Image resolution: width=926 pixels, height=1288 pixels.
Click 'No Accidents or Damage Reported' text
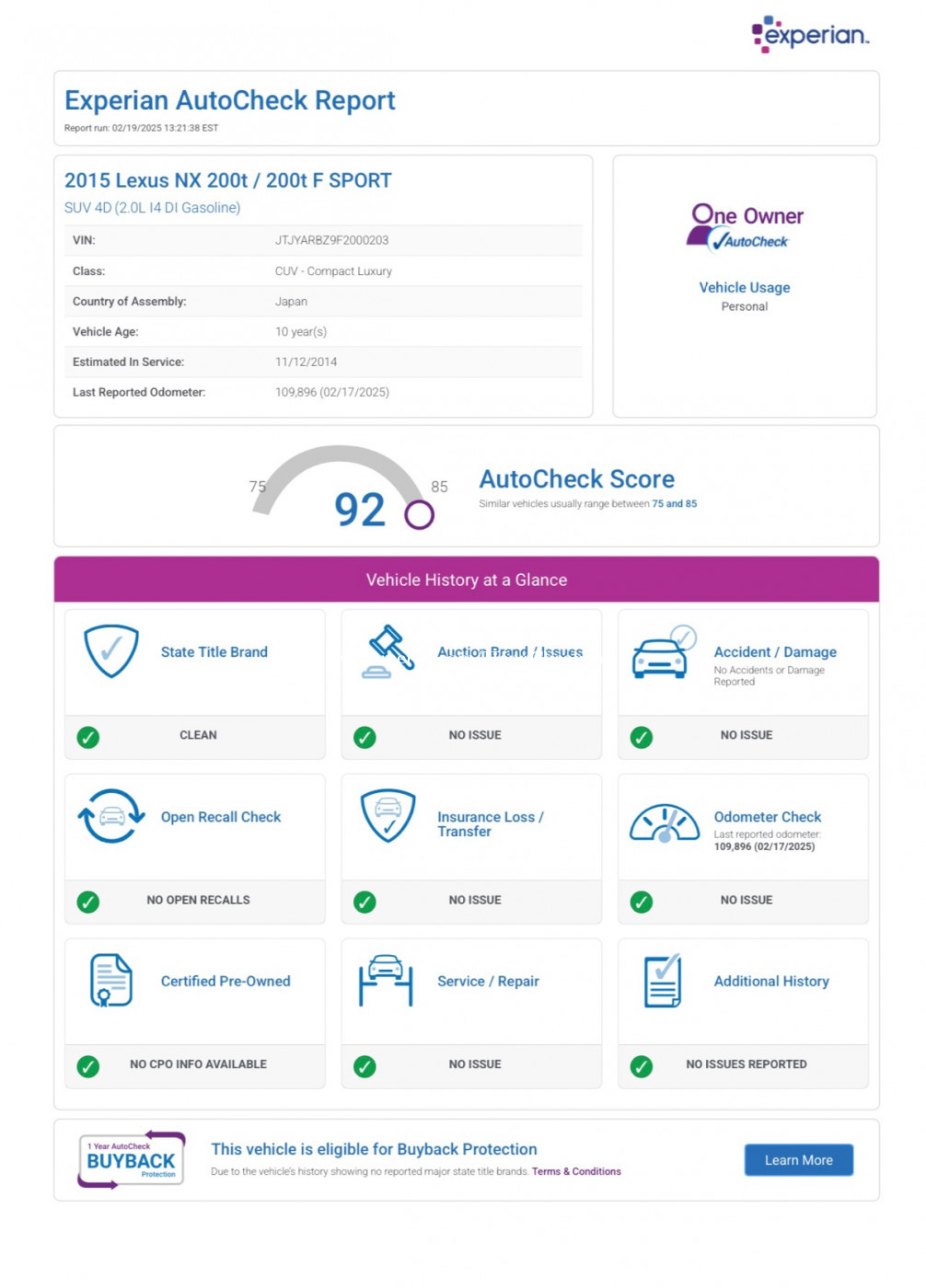(x=770, y=676)
